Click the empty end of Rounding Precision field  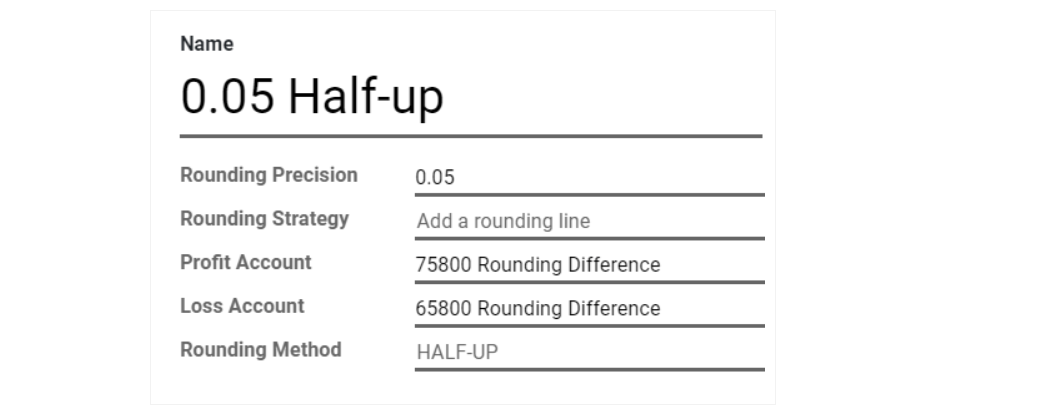point(610,177)
